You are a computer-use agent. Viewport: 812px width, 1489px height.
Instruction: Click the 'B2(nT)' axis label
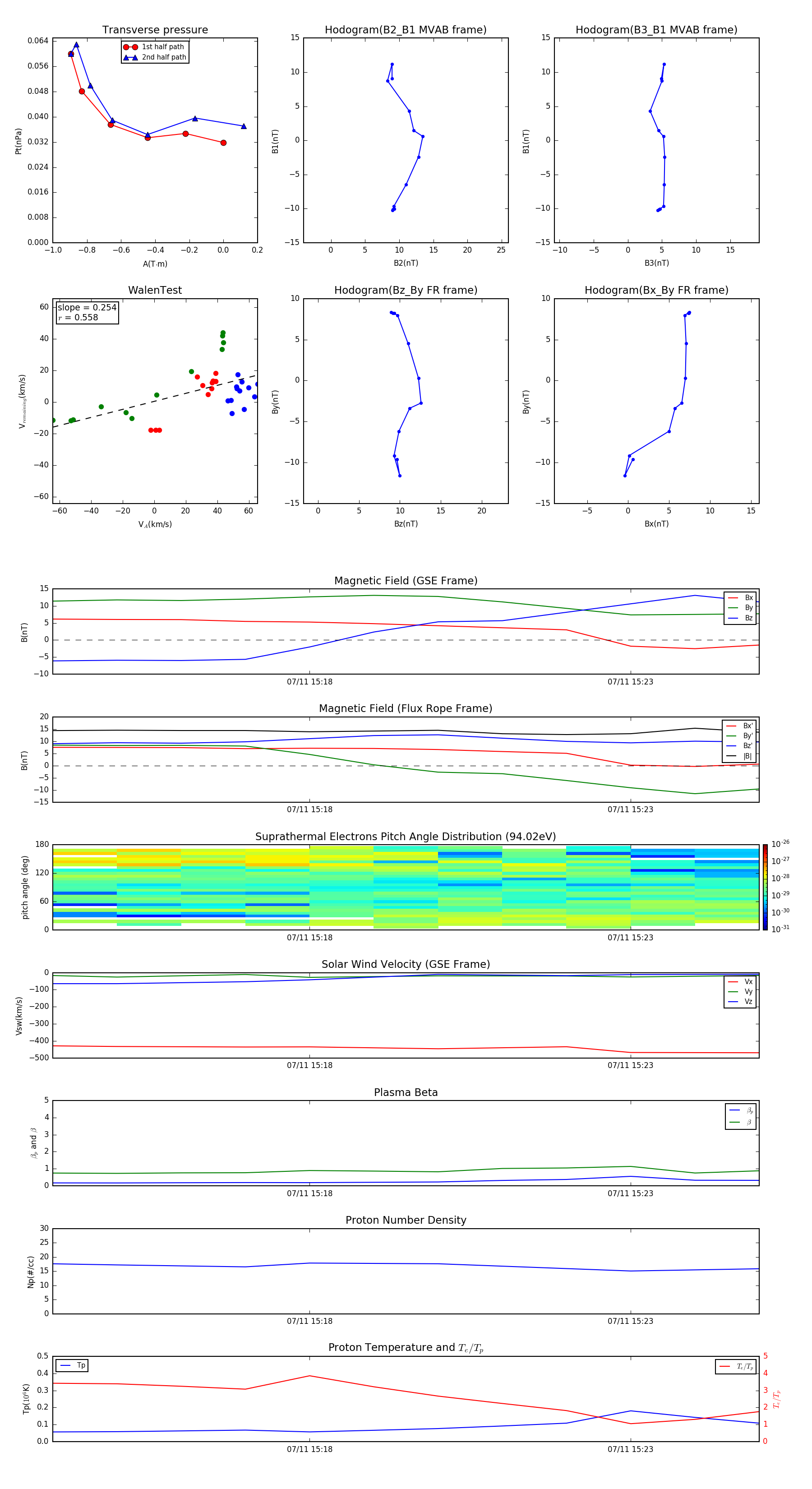coord(406,263)
